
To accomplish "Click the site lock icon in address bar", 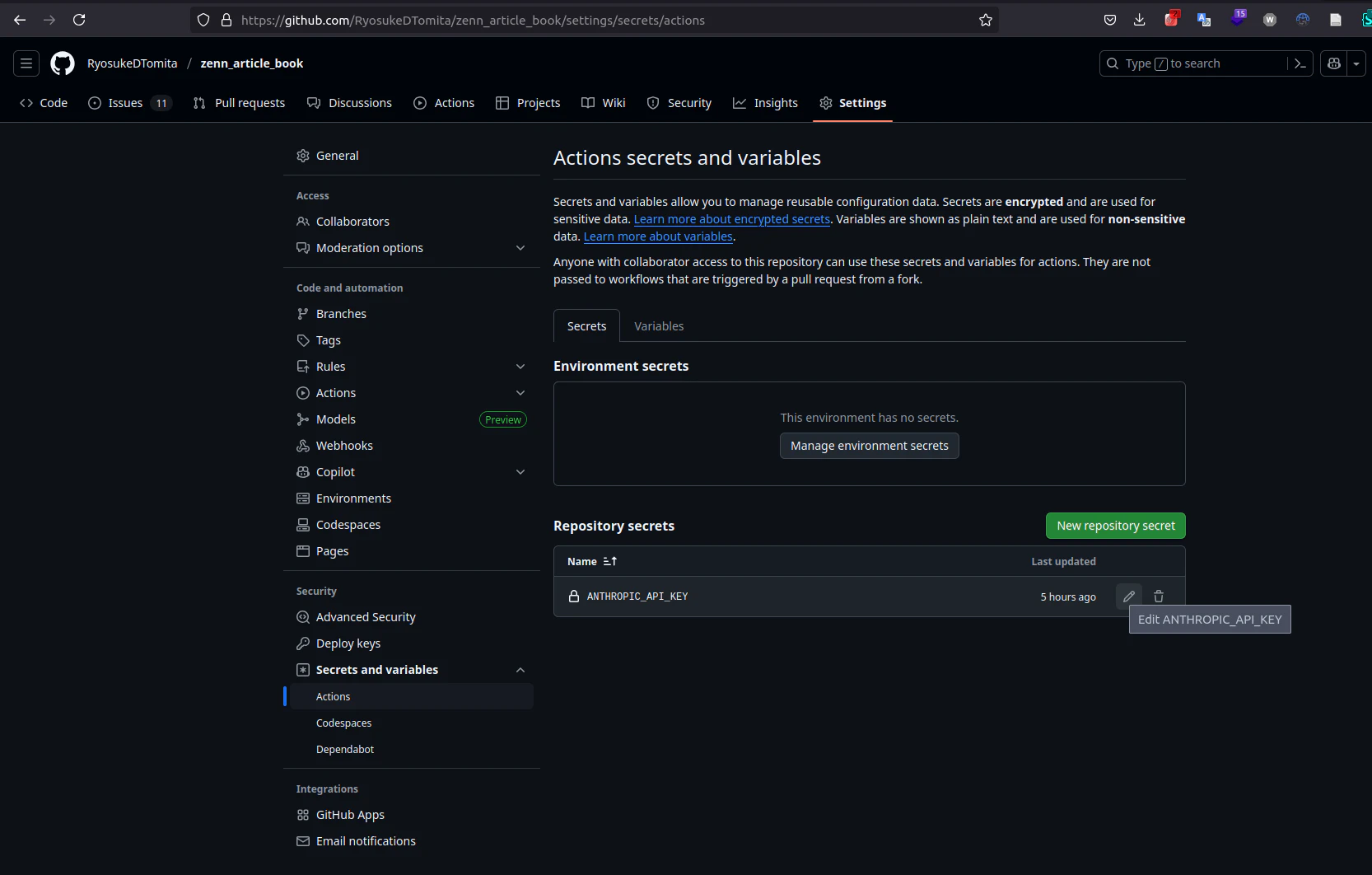I will coord(226,20).
